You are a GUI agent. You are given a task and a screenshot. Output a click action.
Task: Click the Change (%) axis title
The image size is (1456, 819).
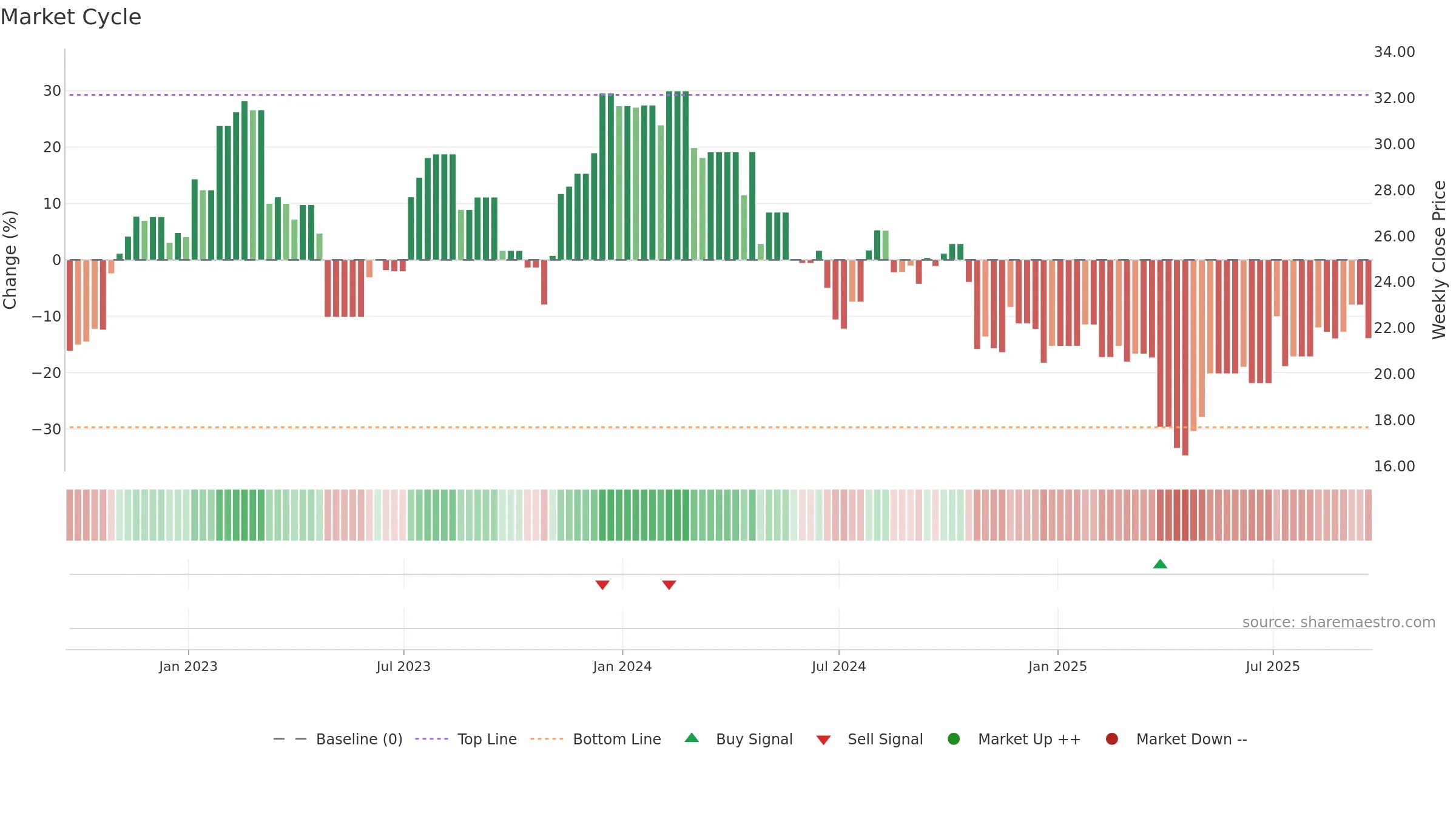pos(10,260)
